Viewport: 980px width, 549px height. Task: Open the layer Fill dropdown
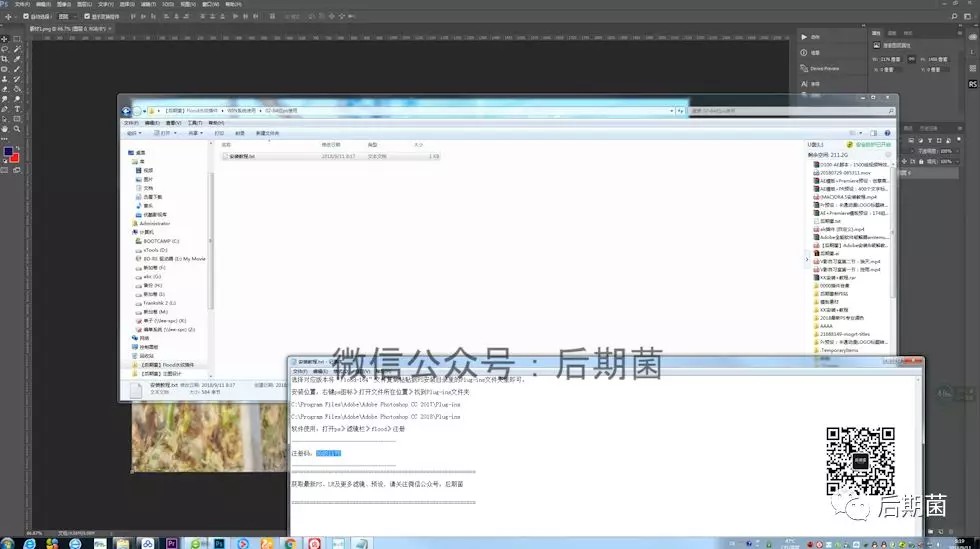tap(957, 161)
